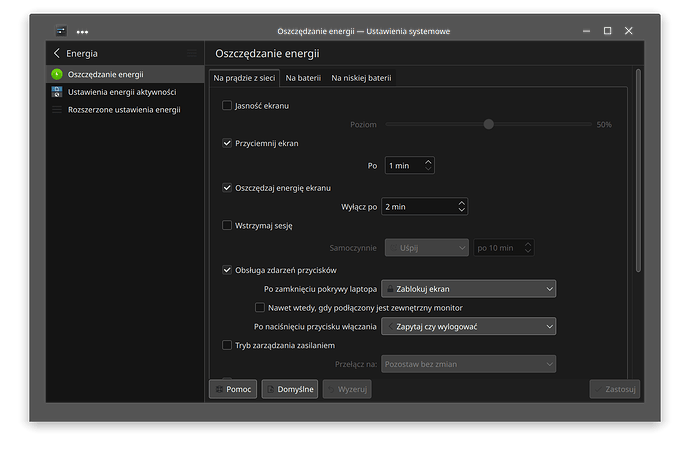Click the Rozszerzone ustawienia energii icon
Screen dimensions: 690x454
[57, 110]
